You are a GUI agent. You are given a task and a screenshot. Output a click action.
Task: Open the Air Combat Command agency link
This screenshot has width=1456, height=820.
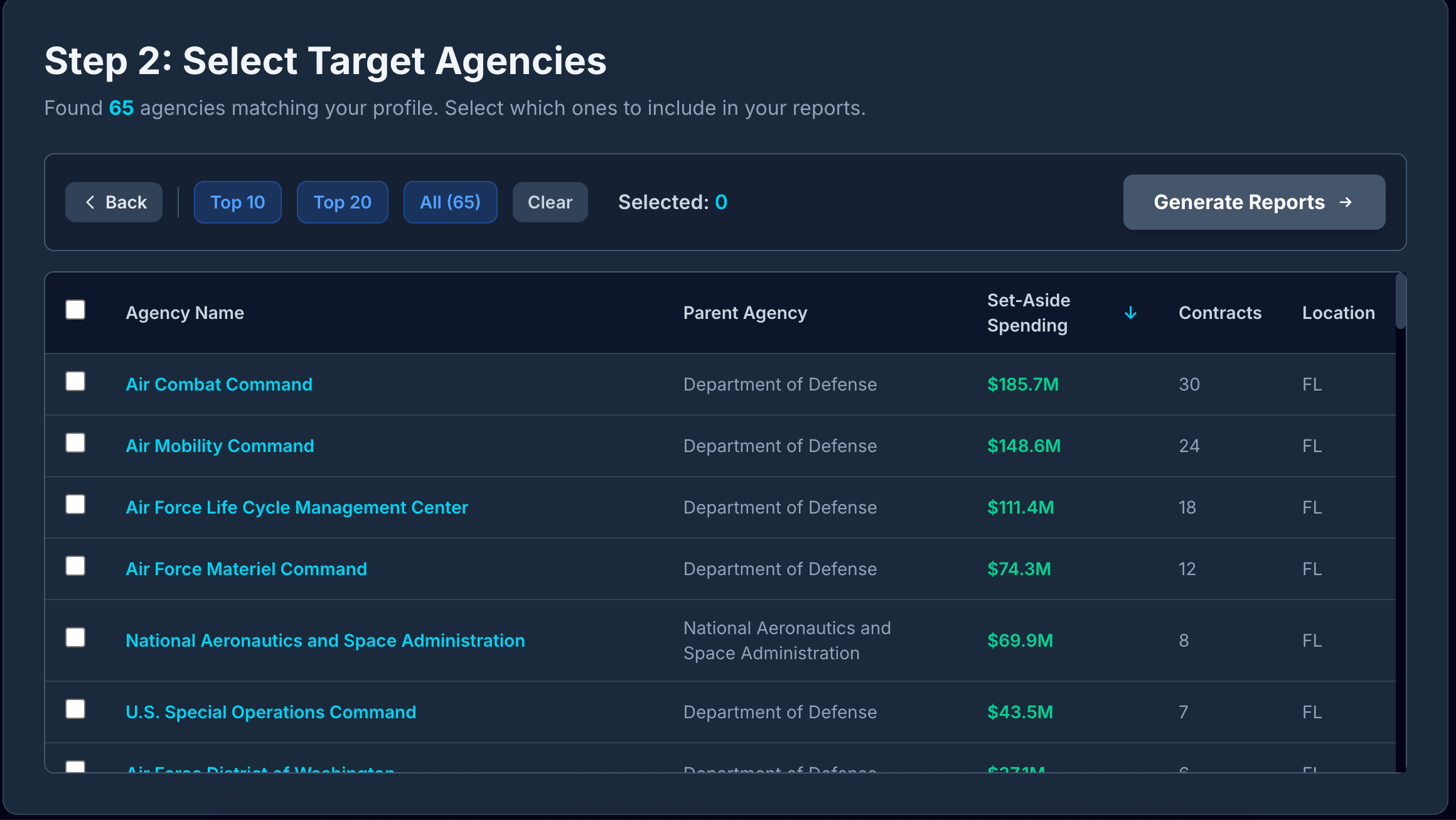[219, 384]
